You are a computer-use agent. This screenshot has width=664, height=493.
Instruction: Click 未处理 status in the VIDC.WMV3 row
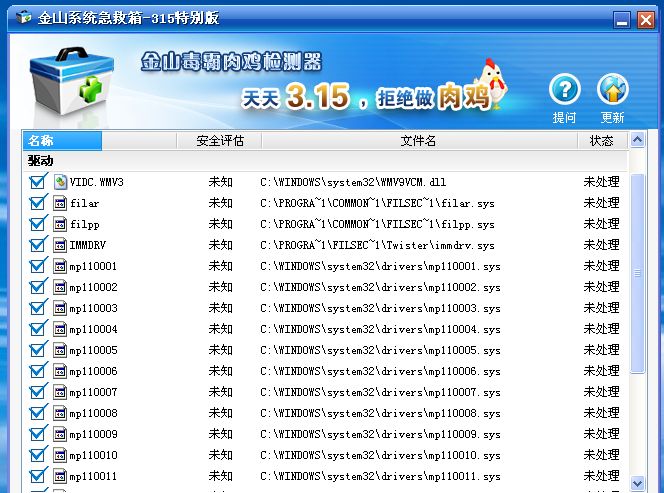pos(602,182)
